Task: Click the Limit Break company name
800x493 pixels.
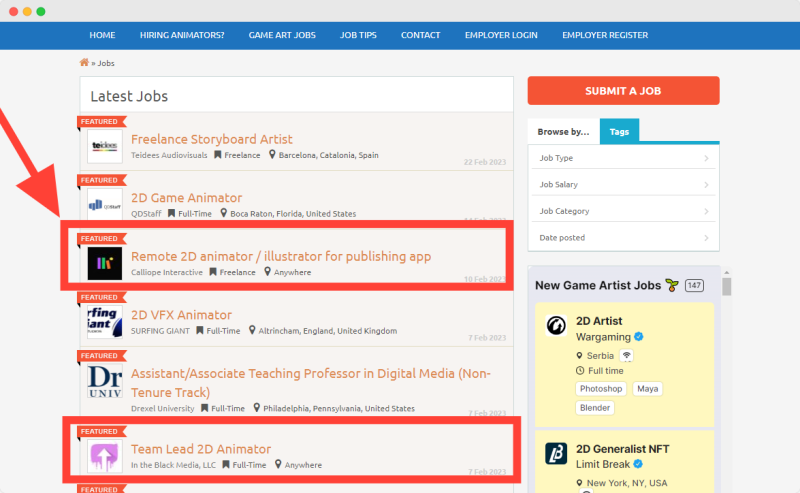Action: click(x=603, y=464)
